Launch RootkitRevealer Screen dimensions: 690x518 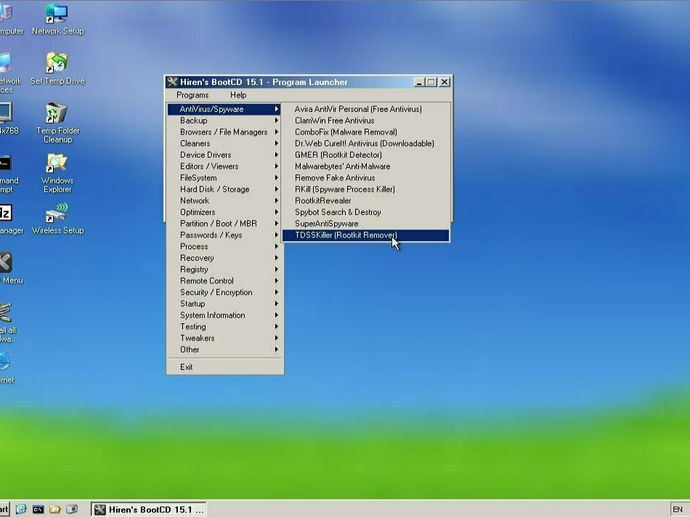(x=366, y=201)
